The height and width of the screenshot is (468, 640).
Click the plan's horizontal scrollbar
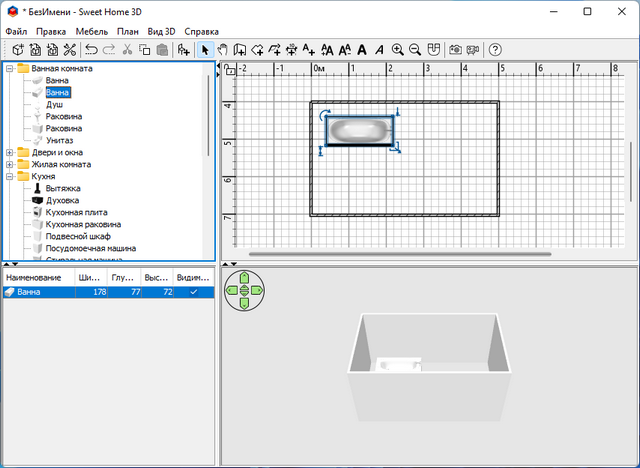coord(400,255)
